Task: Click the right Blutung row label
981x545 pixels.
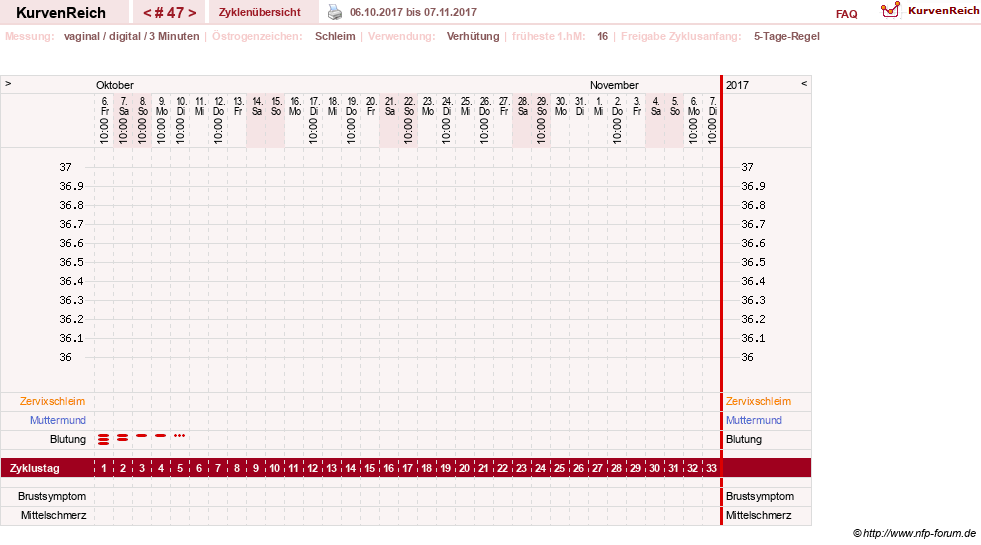Action: (x=744, y=439)
